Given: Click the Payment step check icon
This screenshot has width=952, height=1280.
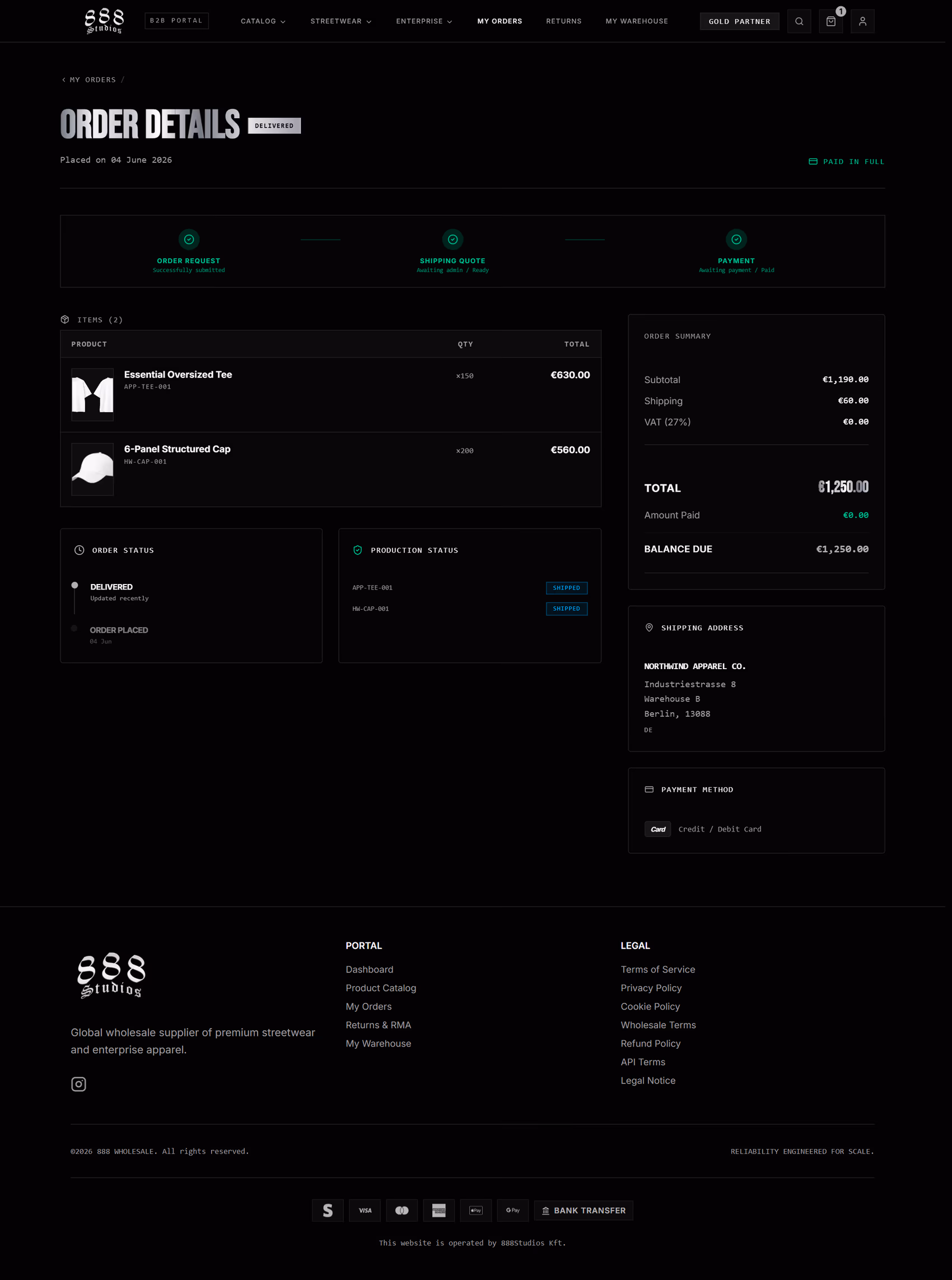Looking at the screenshot, I should tap(736, 239).
